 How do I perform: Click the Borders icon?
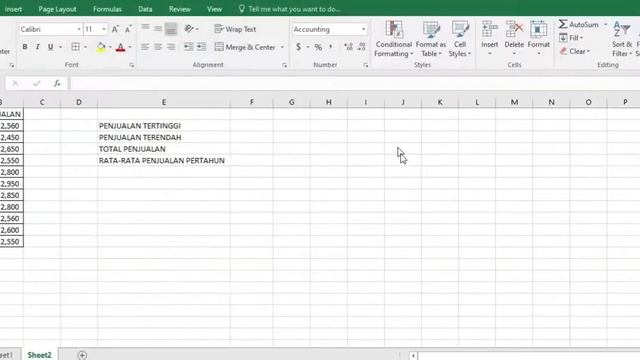(x=76, y=47)
